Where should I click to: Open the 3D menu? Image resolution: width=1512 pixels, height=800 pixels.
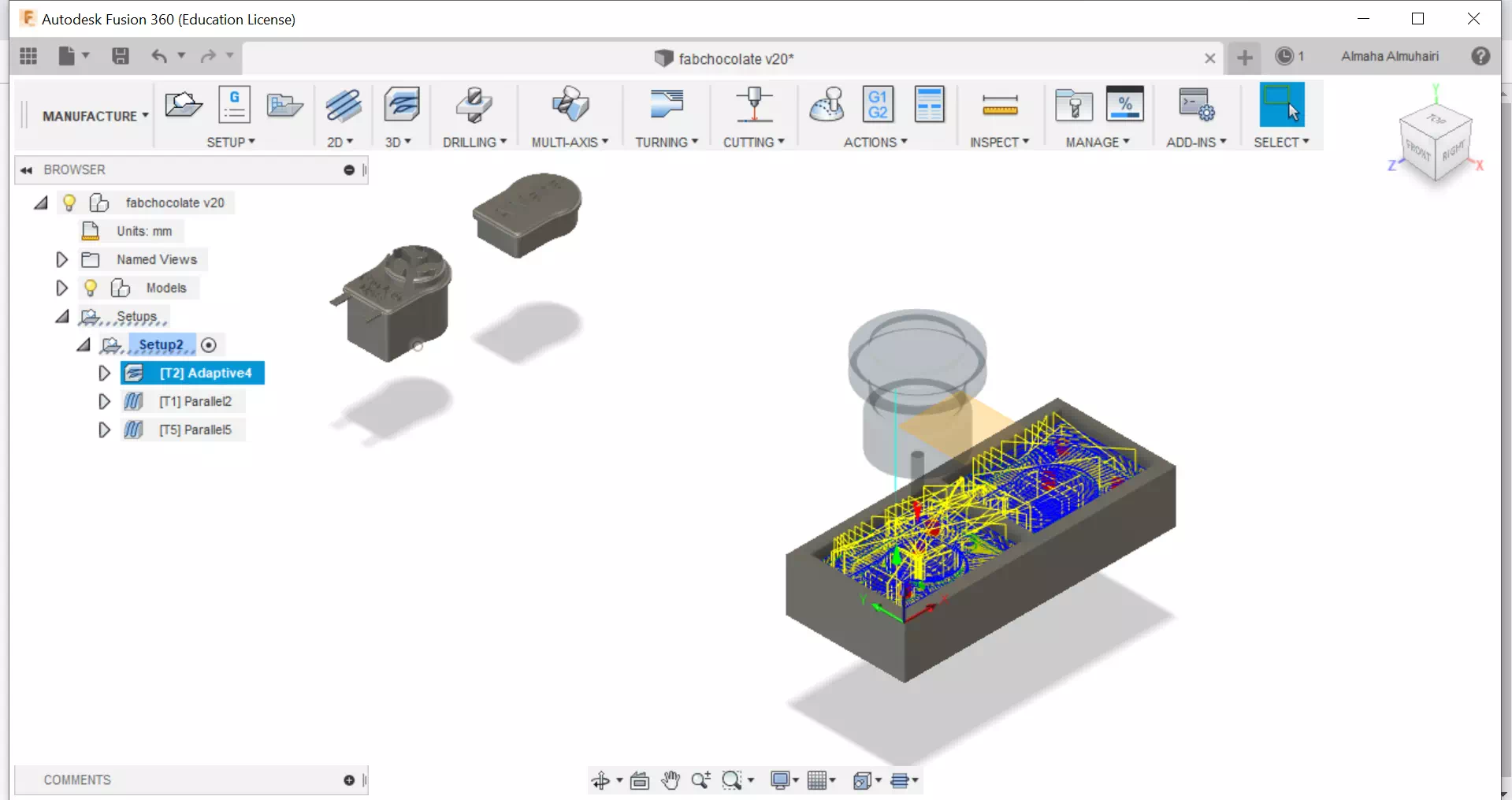pos(398,142)
